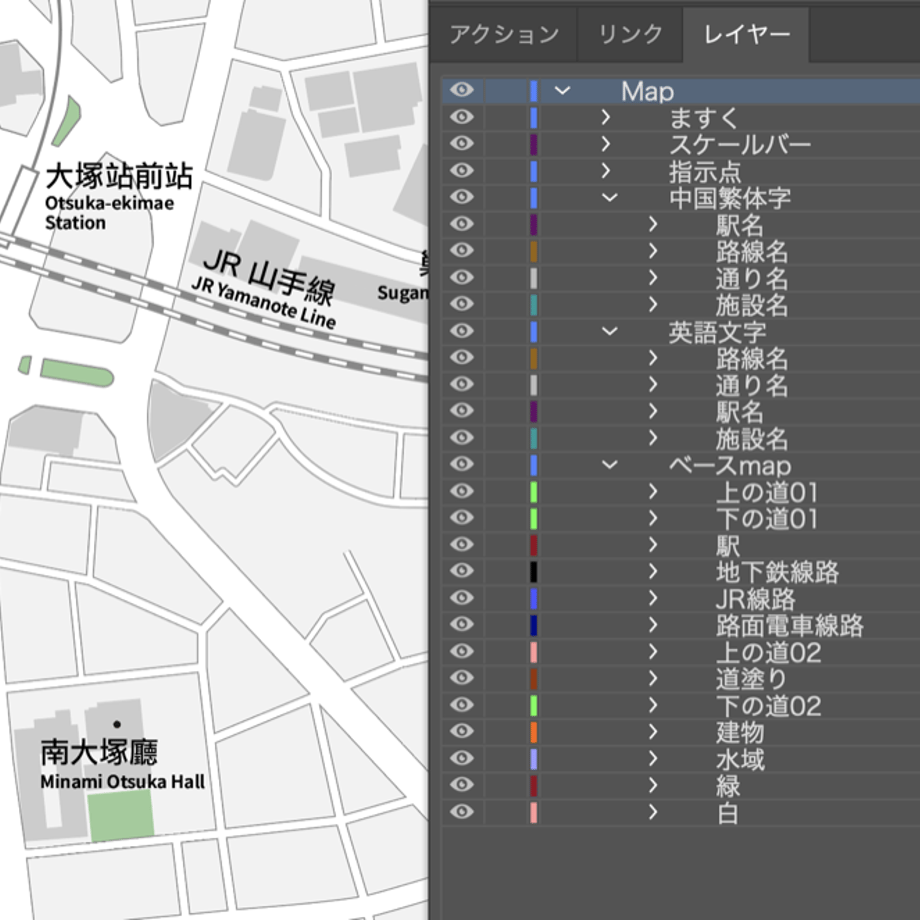Click the Minami Otsuka Hall map text

click(x=123, y=782)
